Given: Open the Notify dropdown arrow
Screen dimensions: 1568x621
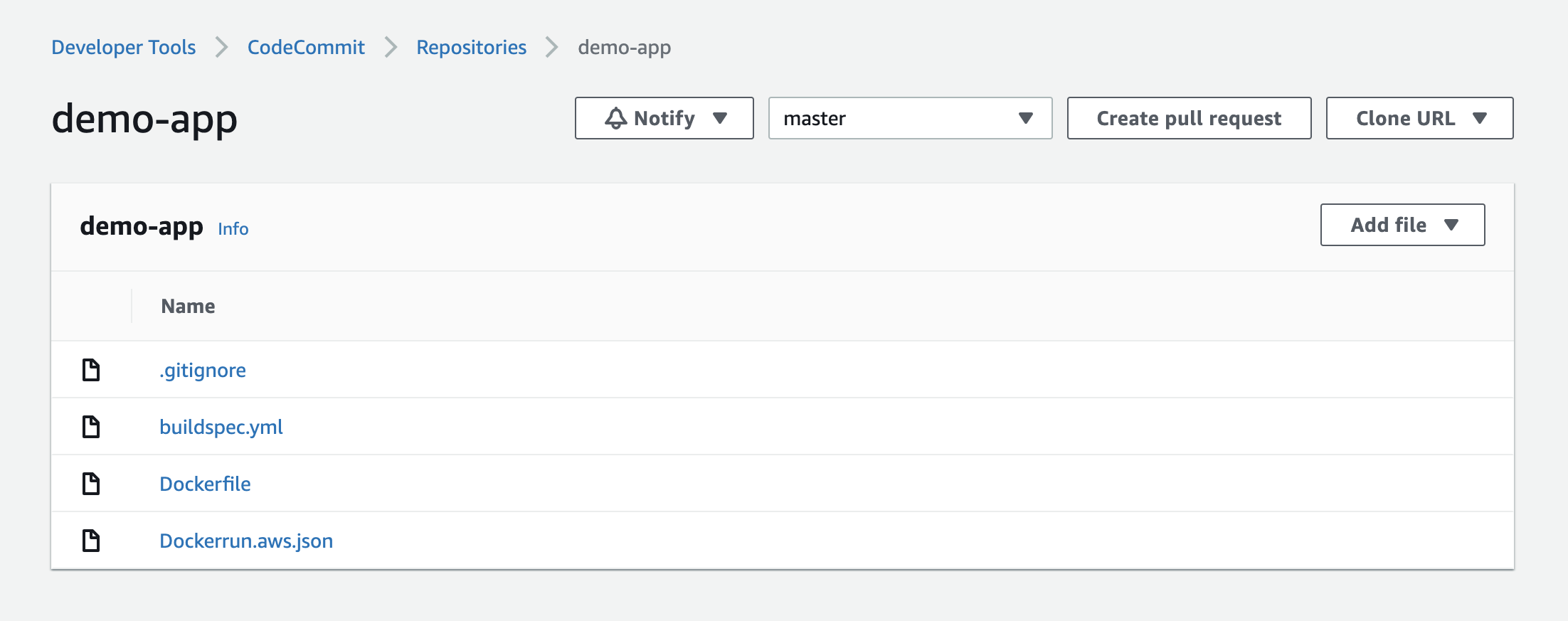Looking at the screenshot, I should (x=720, y=118).
